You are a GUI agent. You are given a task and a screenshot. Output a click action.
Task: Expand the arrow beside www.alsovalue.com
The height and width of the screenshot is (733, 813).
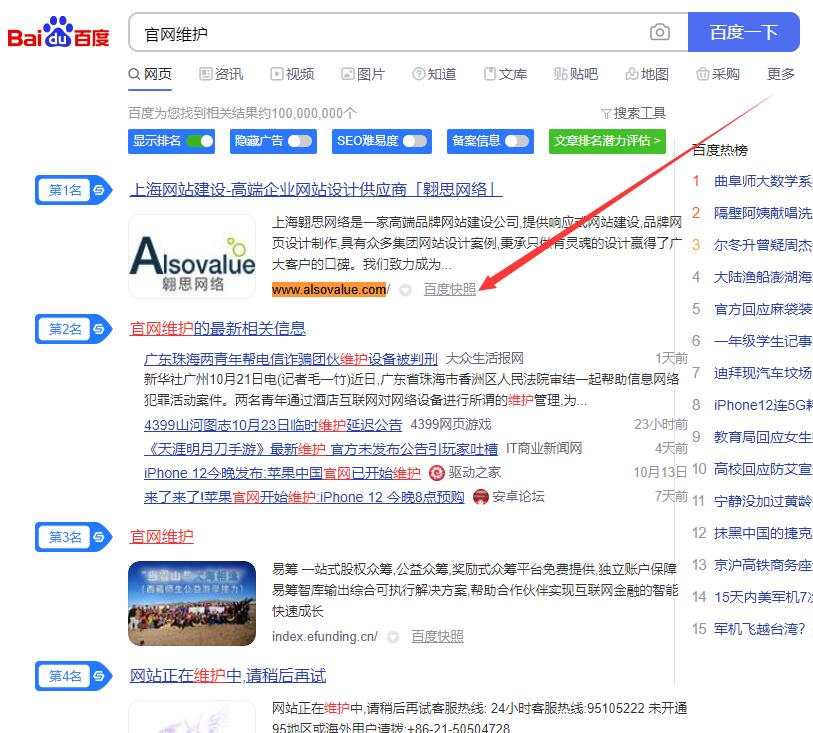[x=405, y=290]
